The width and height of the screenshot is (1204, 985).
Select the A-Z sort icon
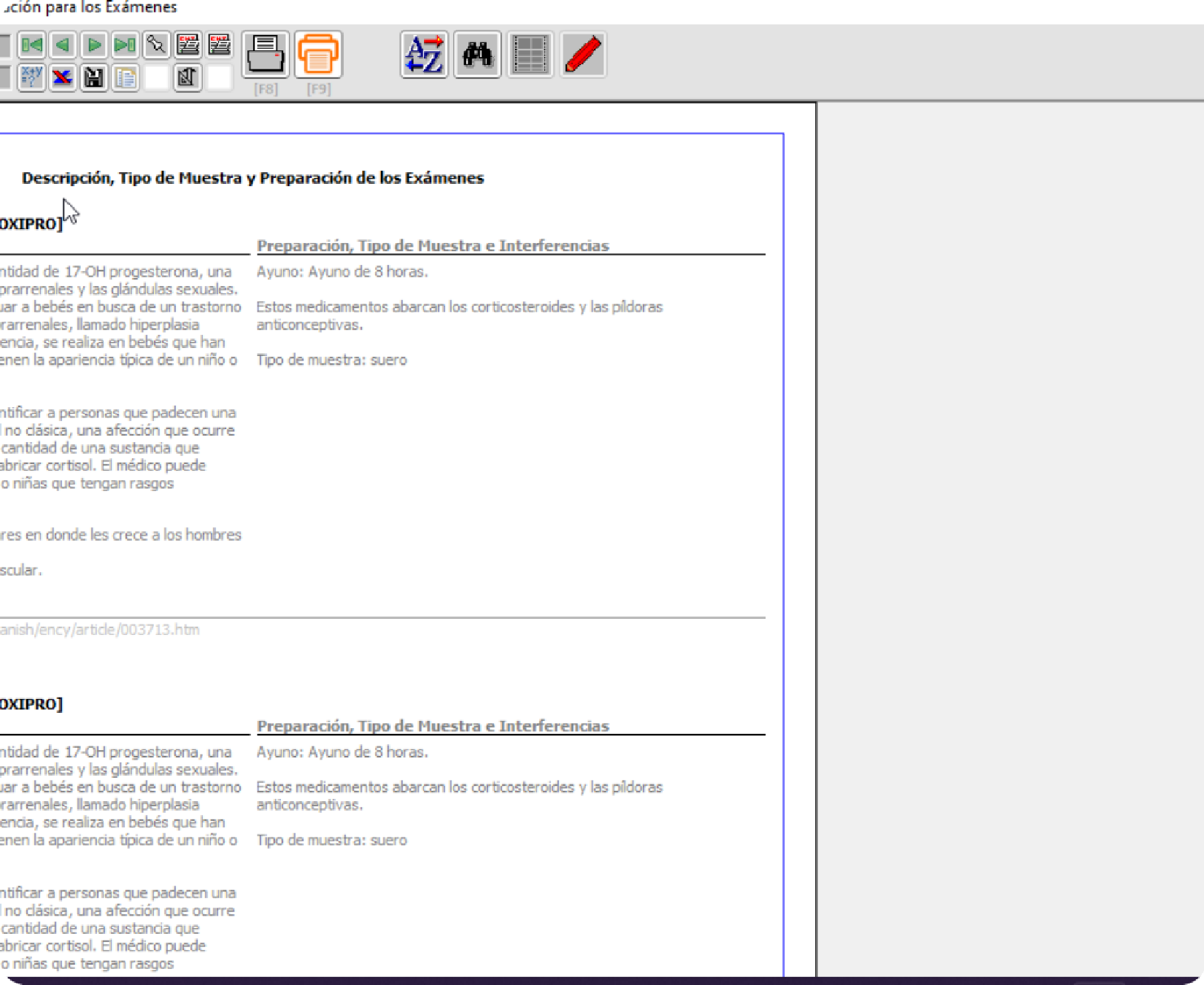coord(424,53)
